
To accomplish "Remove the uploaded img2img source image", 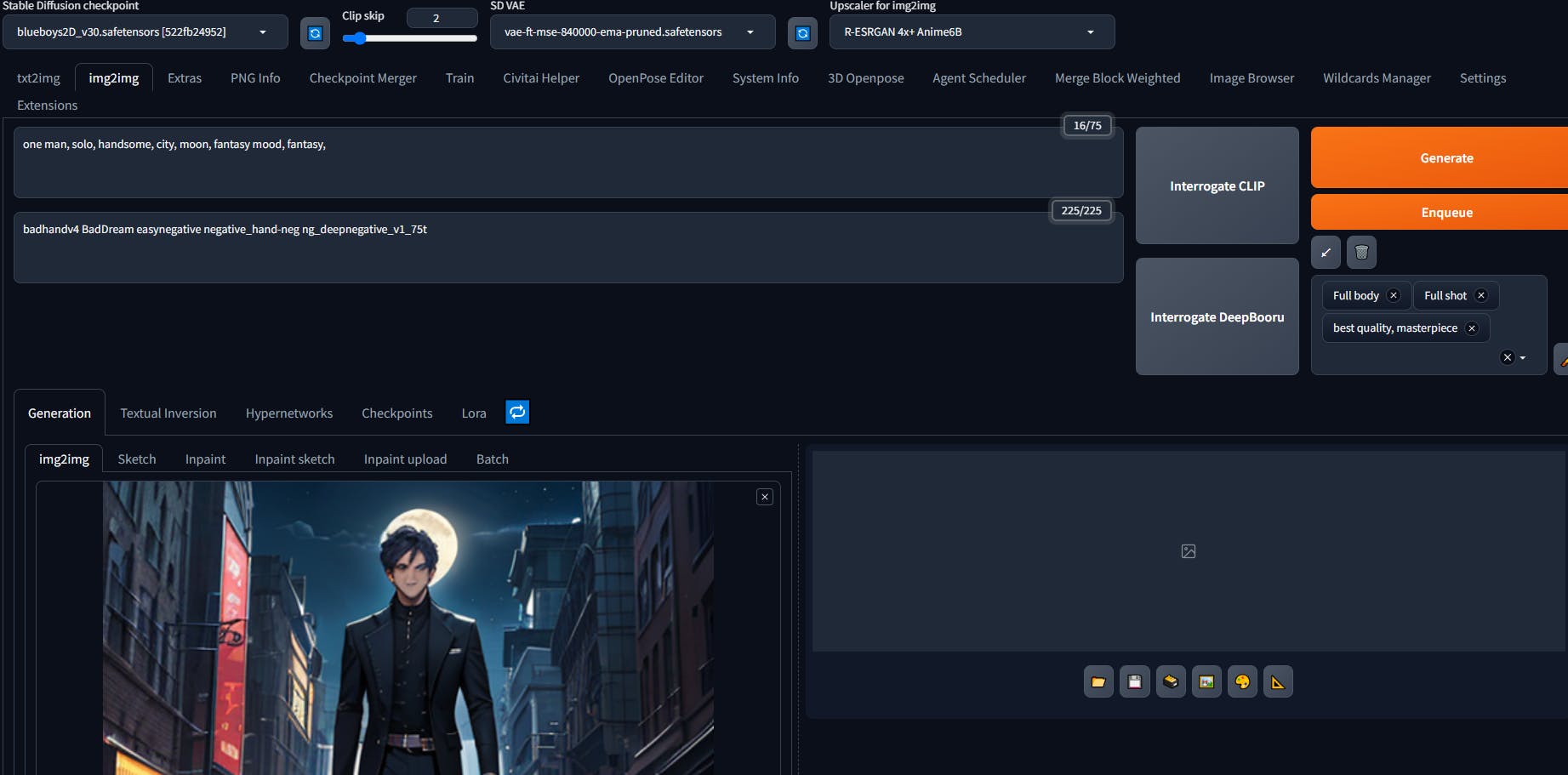I will tap(765, 497).
